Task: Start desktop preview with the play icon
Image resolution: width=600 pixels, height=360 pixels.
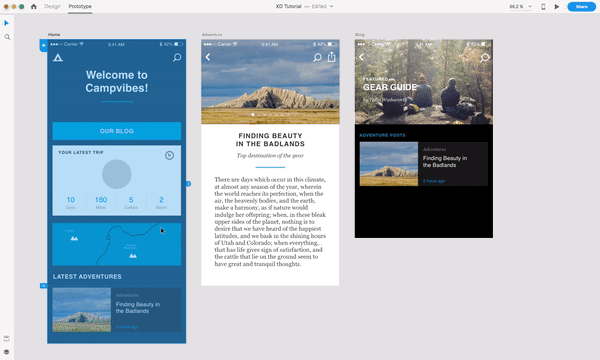Action: [557, 7]
